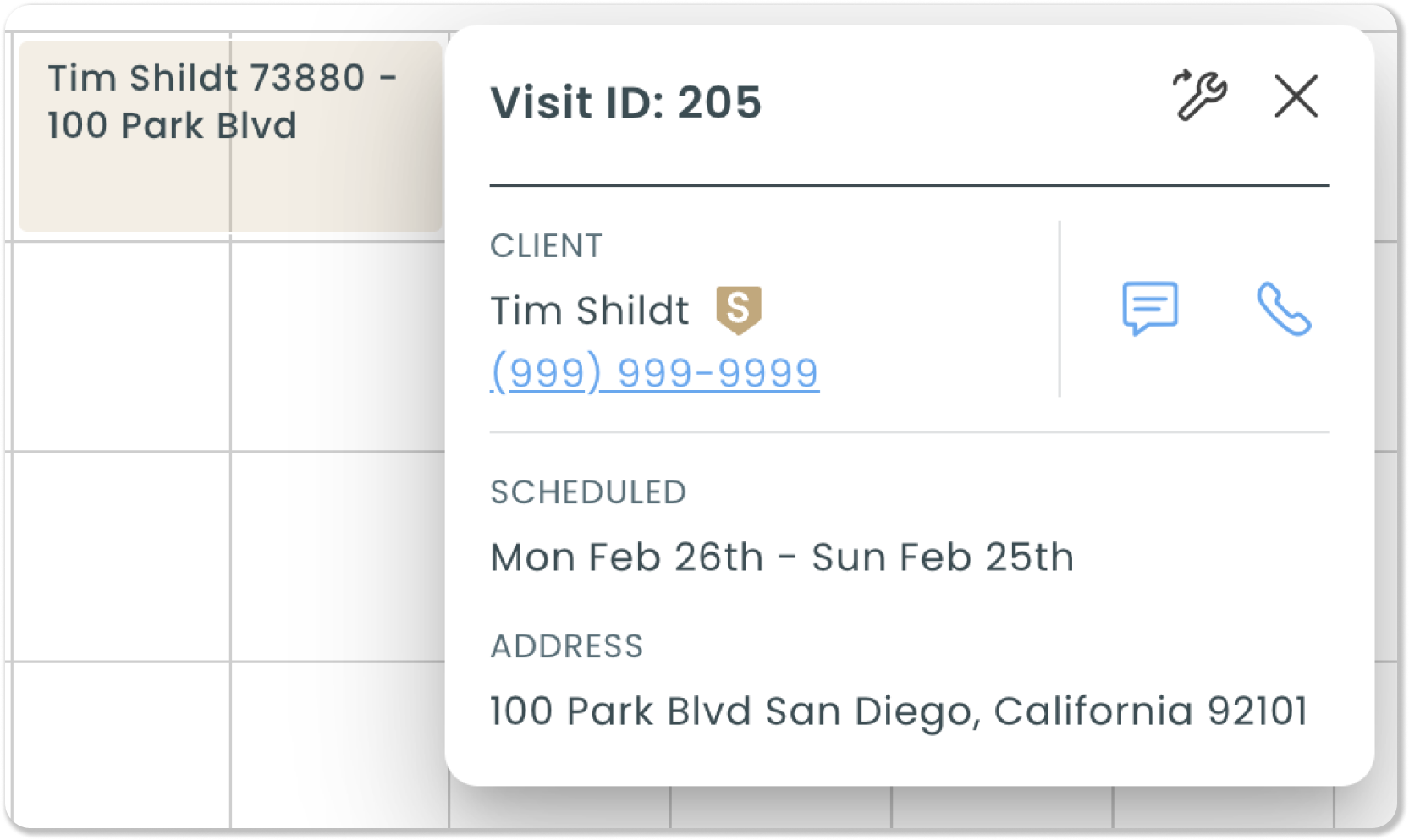Click the ADDRESS section label
1409x840 pixels.
tap(567, 646)
